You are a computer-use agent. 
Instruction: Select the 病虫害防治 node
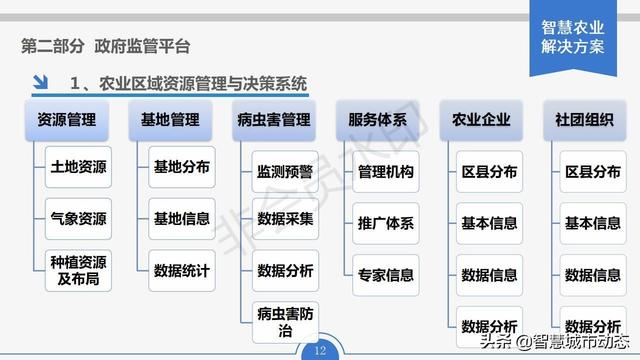pos(285,322)
